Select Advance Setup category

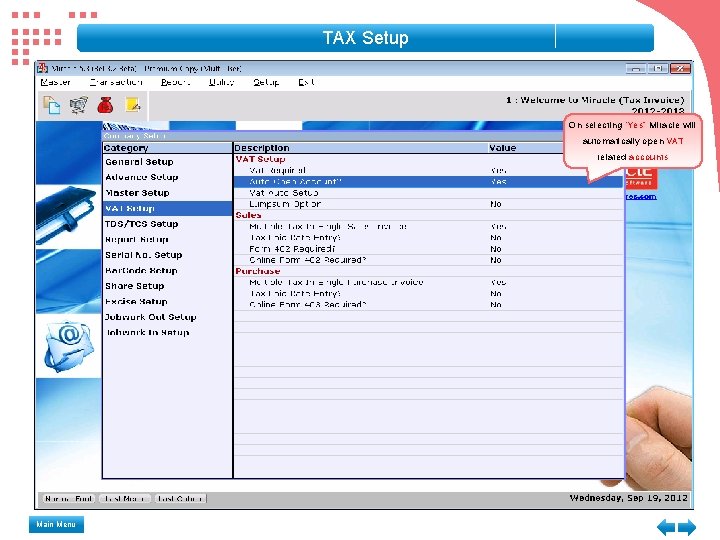click(168, 177)
